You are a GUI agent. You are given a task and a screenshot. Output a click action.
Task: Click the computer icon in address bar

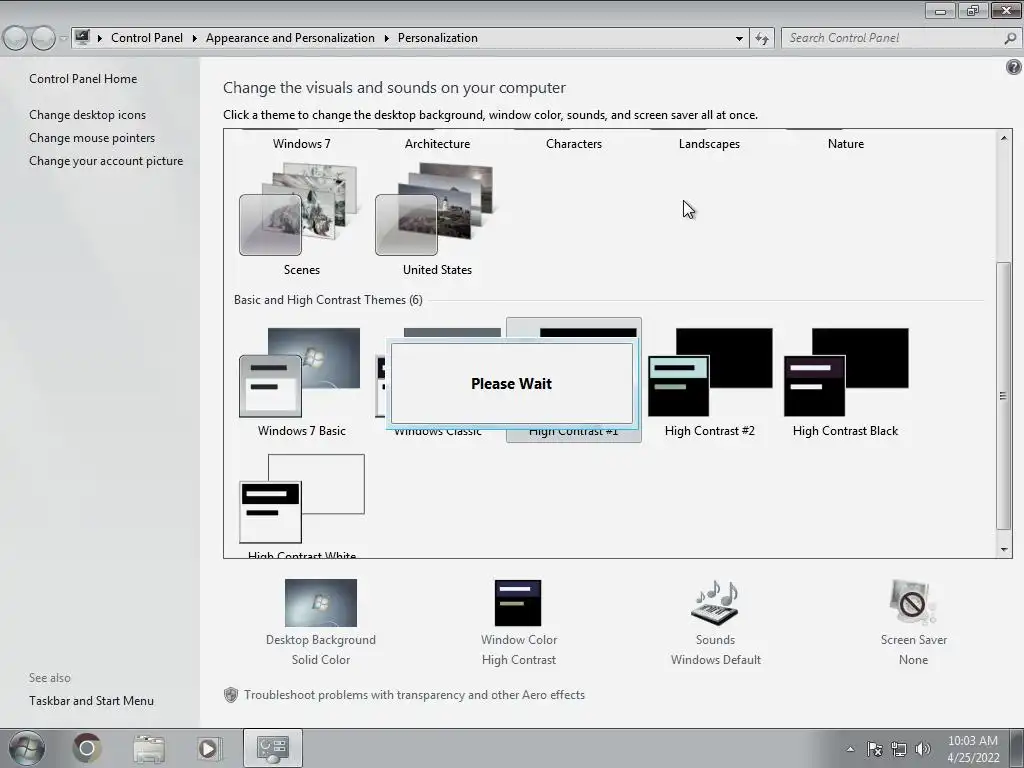click(x=82, y=38)
